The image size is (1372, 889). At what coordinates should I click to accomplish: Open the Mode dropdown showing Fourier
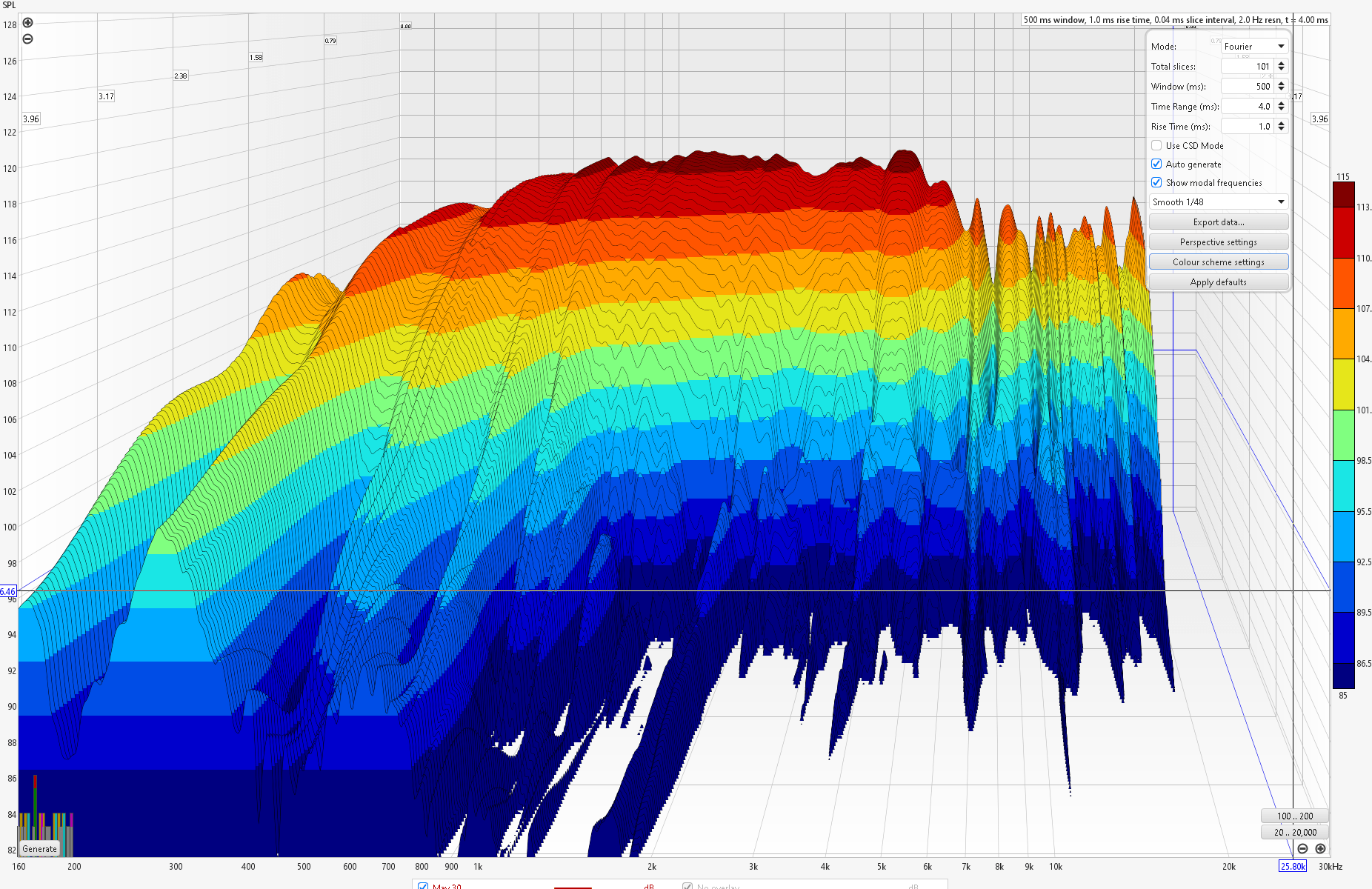pyautogui.click(x=1255, y=46)
